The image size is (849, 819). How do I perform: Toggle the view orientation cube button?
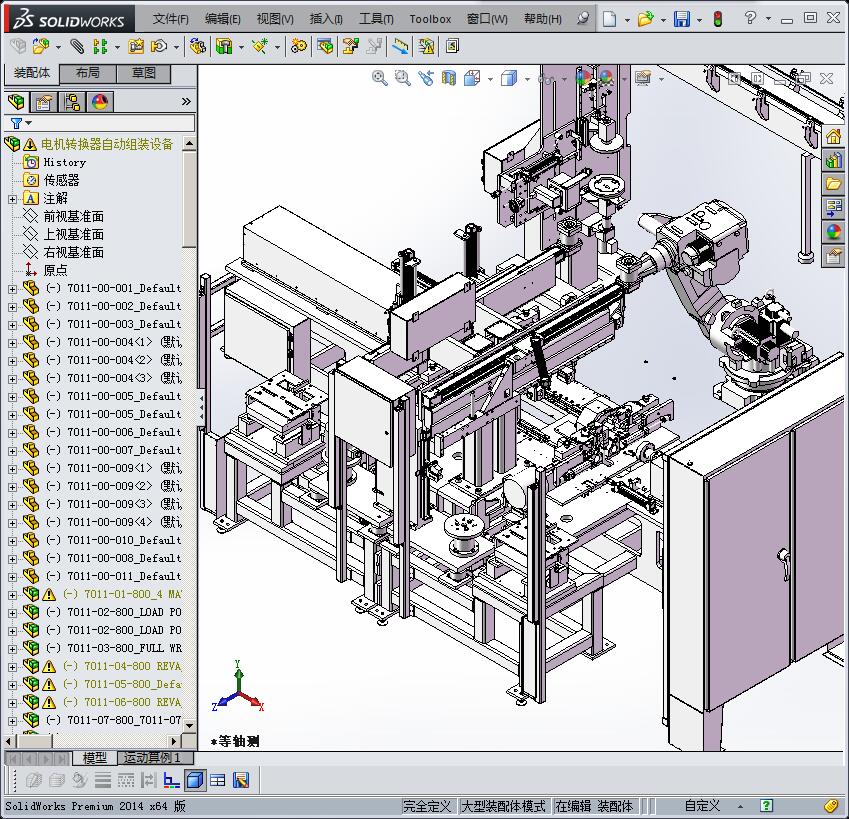469,77
